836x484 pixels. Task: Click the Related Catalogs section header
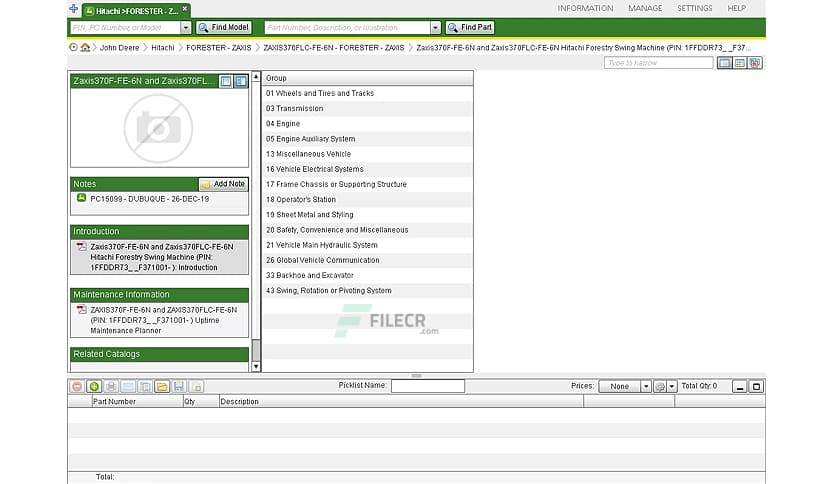click(159, 354)
